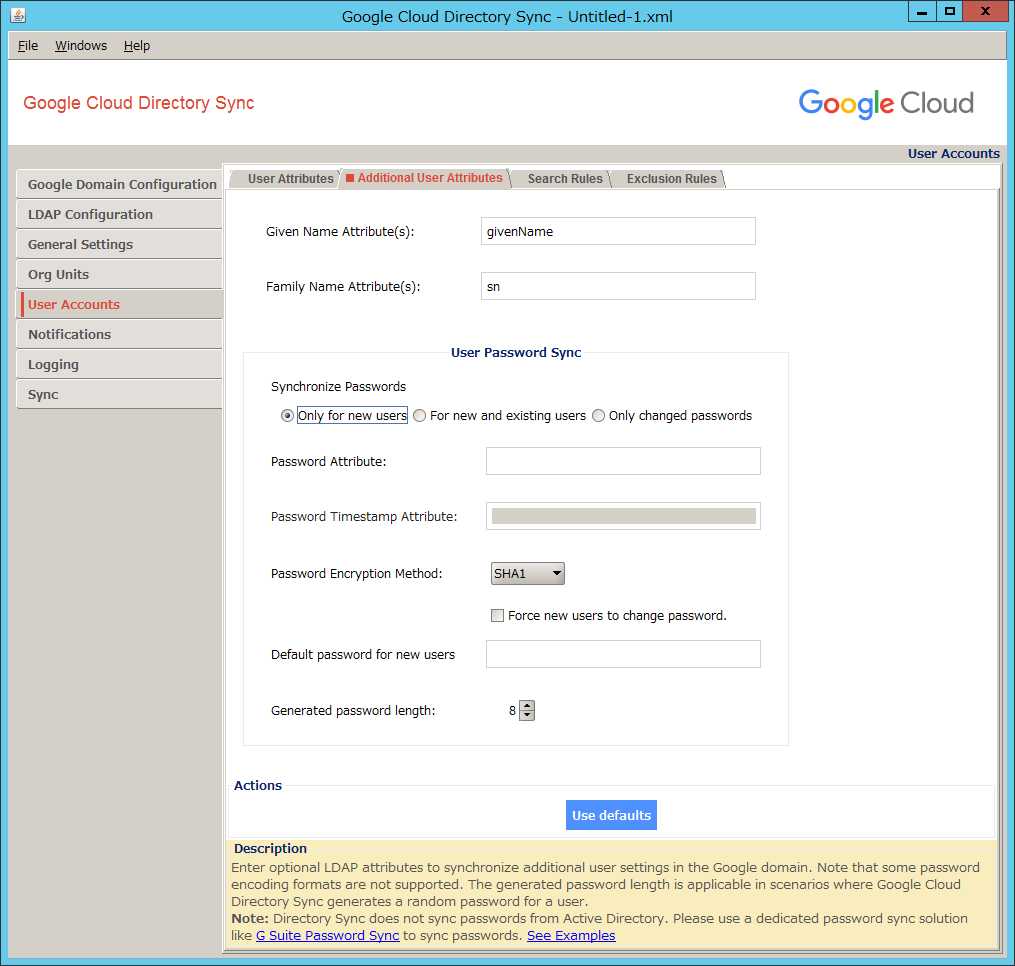Follow the See Examples link

571,936
